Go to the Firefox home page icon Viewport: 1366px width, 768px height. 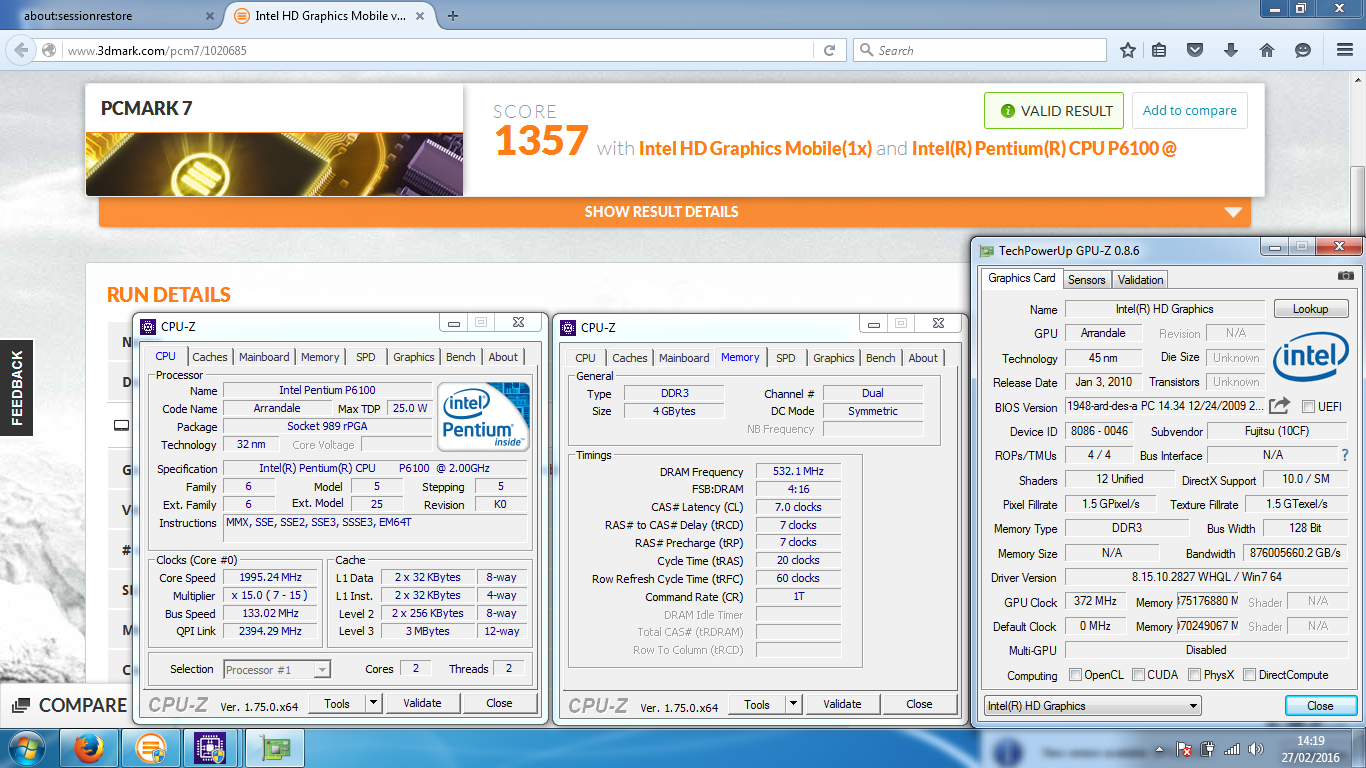[1267, 50]
